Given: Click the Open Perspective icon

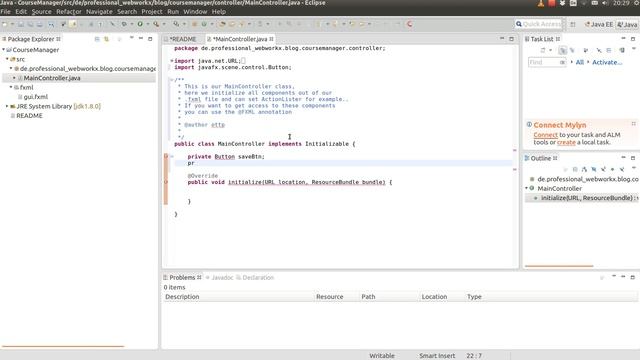Looking at the screenshot, I should tap(573, 24).
